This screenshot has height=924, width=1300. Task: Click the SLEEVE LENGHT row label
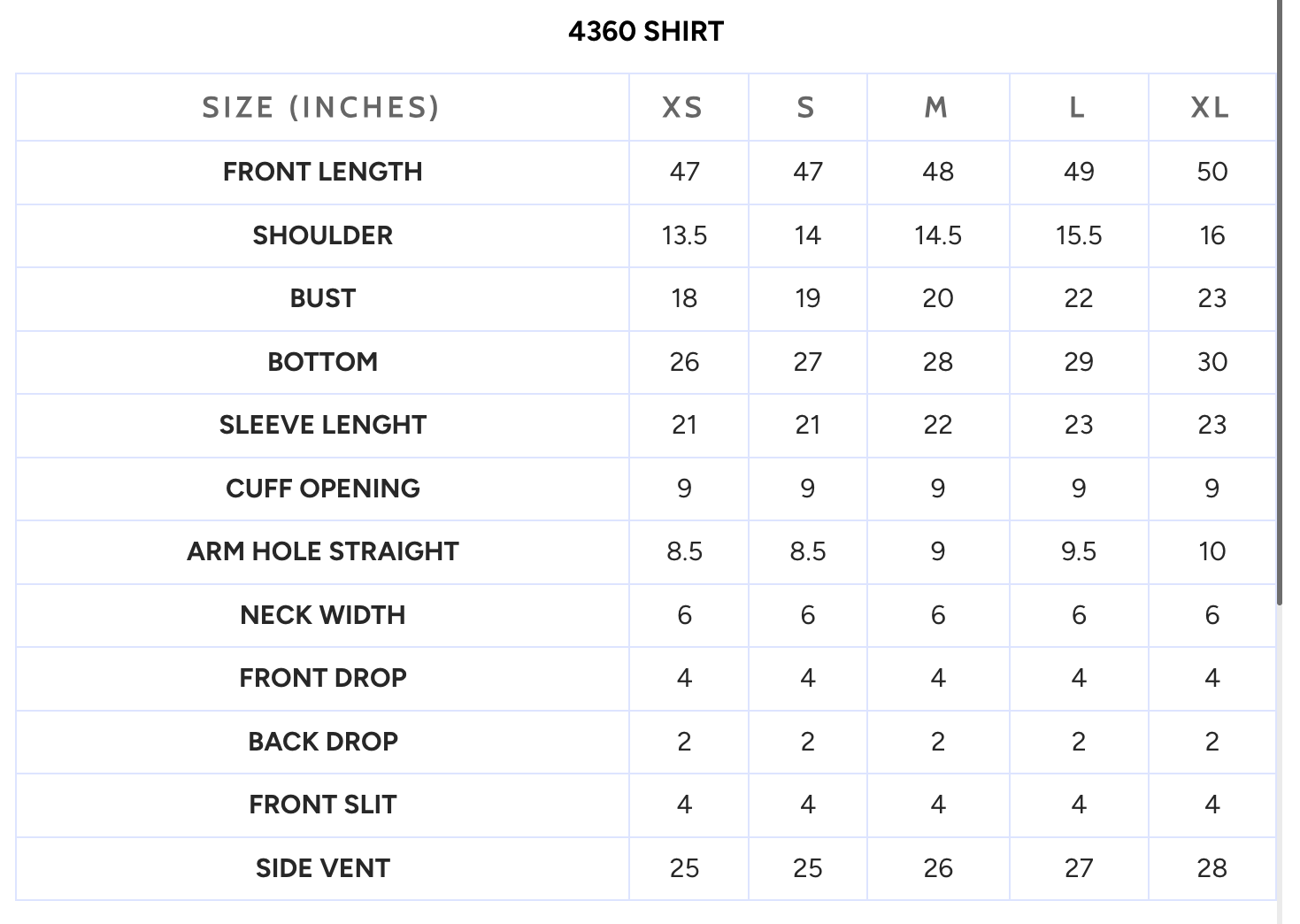[322, 425]
